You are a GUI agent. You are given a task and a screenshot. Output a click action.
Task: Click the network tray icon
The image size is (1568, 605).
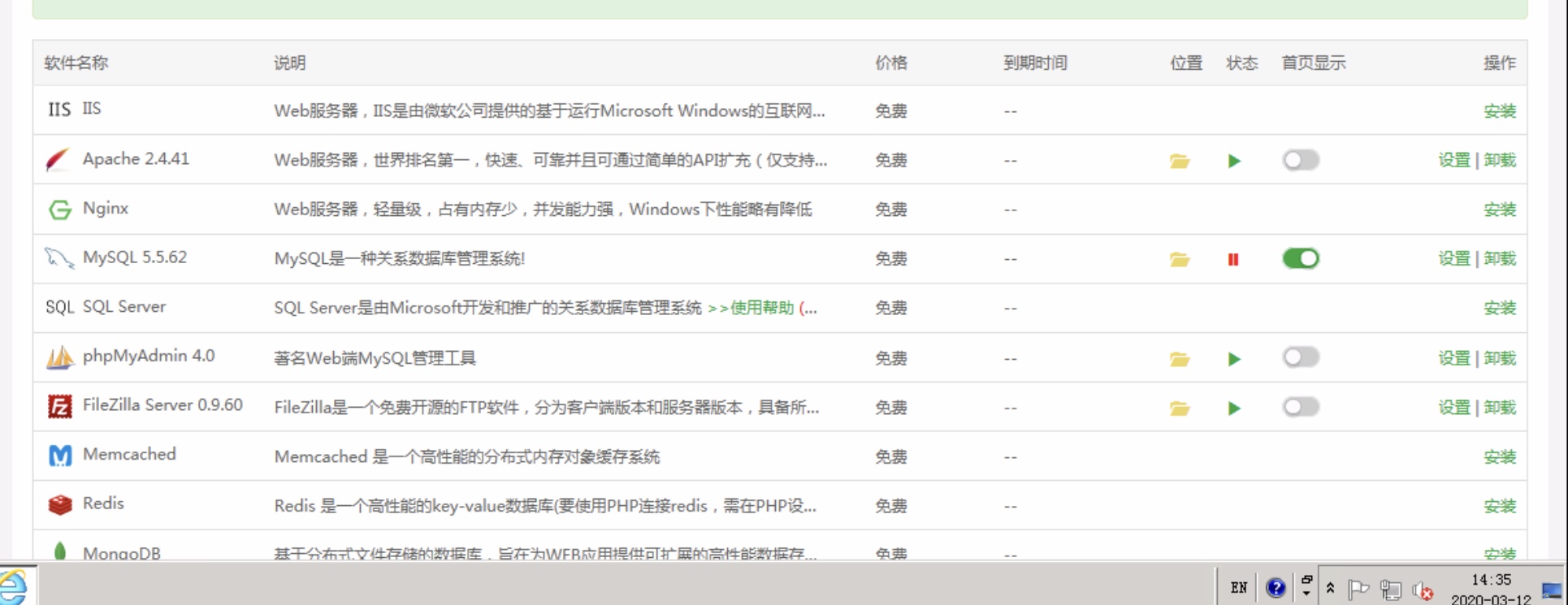point(1390,590)
